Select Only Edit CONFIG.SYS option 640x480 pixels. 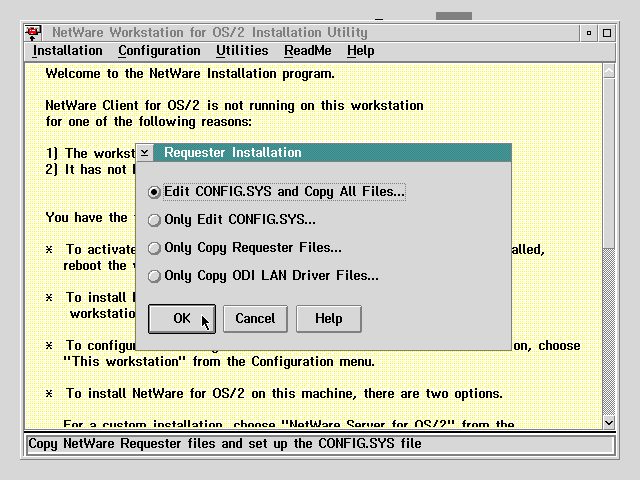[x=232, y=220]
